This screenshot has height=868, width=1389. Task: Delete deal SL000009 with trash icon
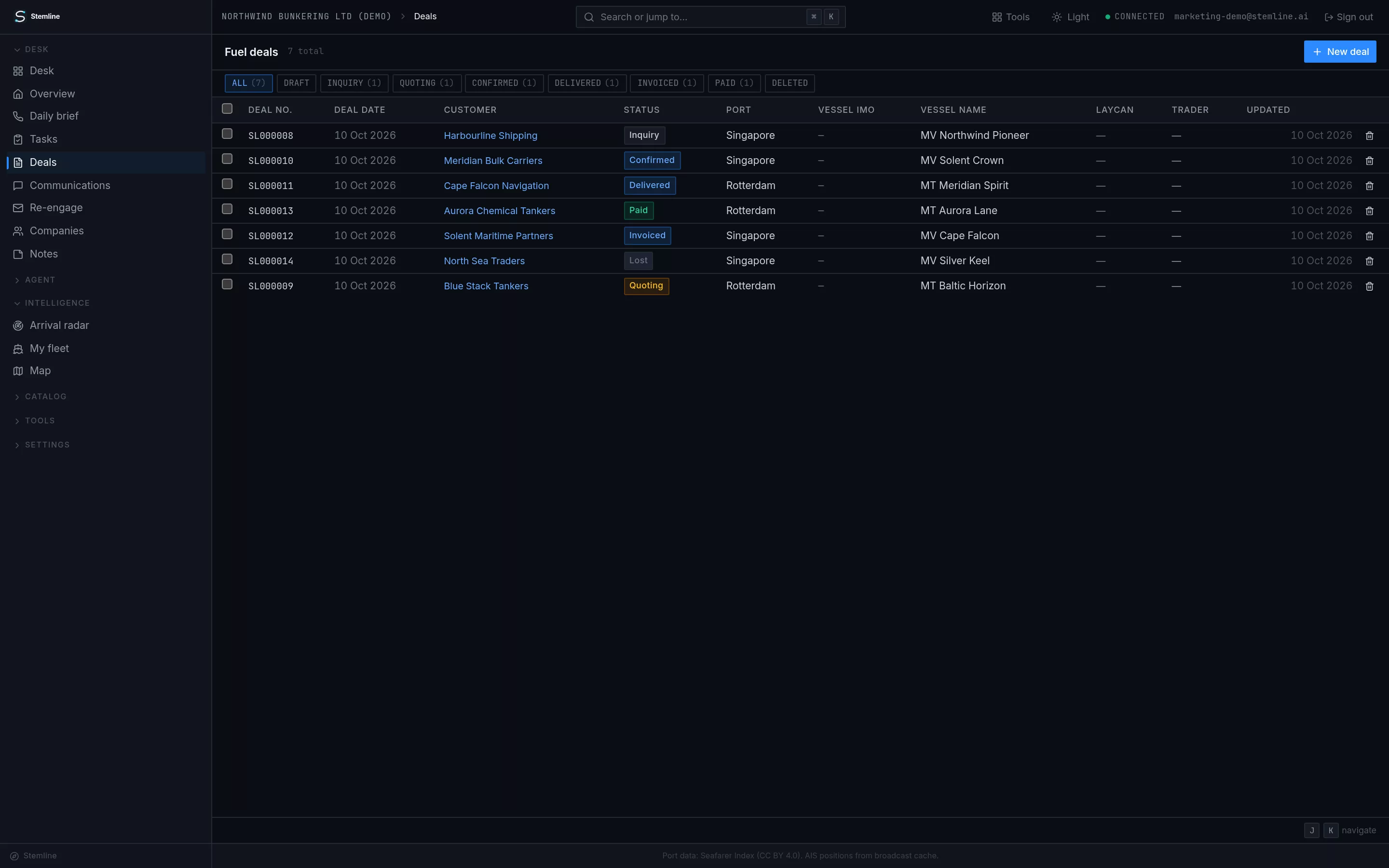pyautogui.click(x=1369, y=286)
